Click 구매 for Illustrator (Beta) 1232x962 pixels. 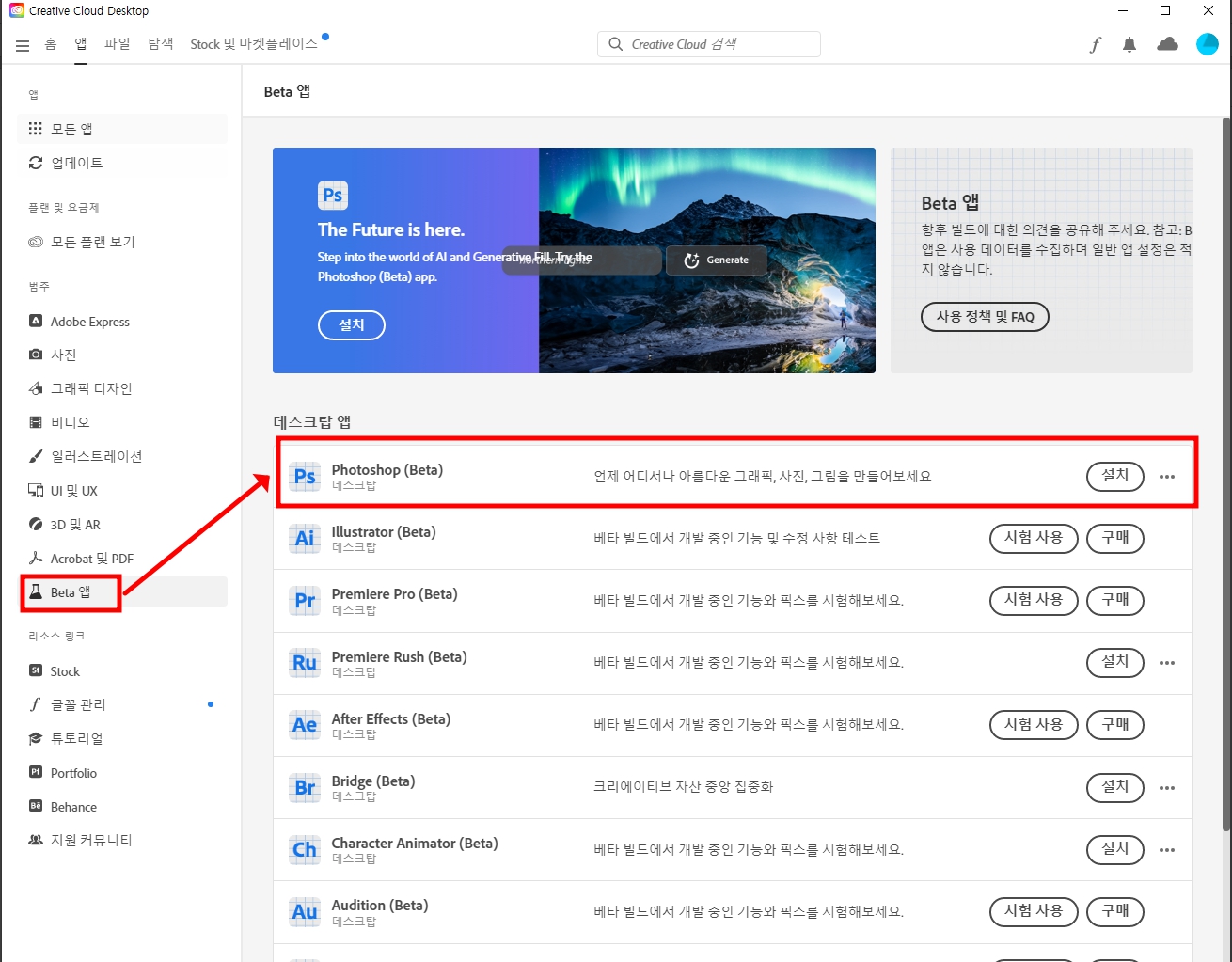click(x=1115, y=538)
